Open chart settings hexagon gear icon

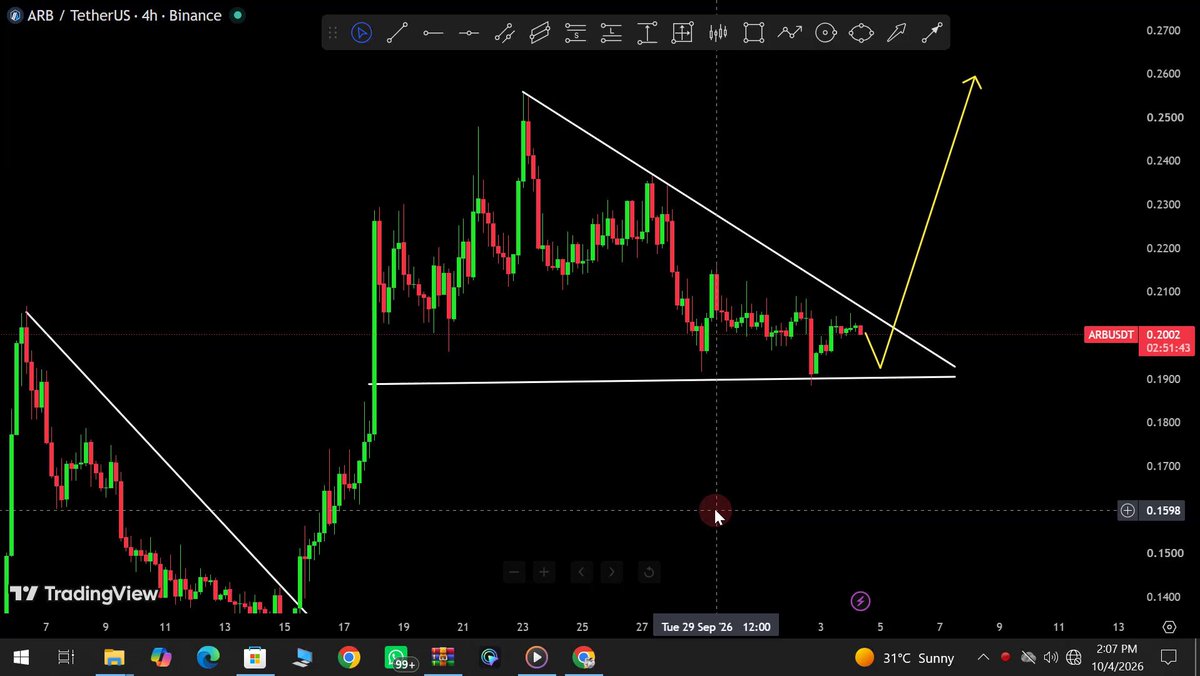(1169, 627)
